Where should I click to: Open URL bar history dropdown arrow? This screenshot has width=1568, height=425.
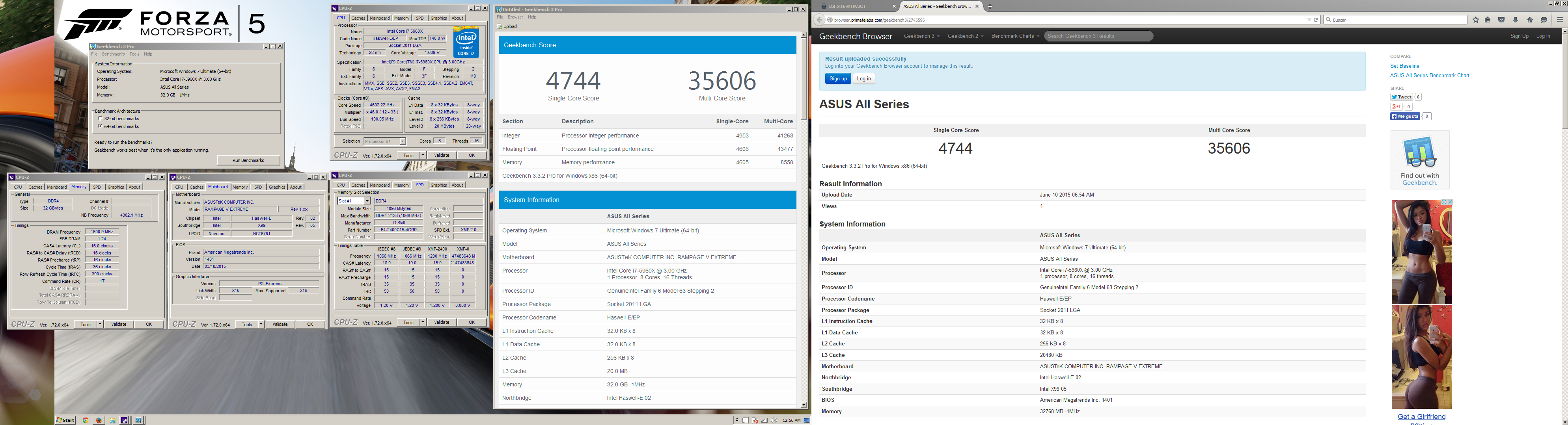pos(1309,20)
